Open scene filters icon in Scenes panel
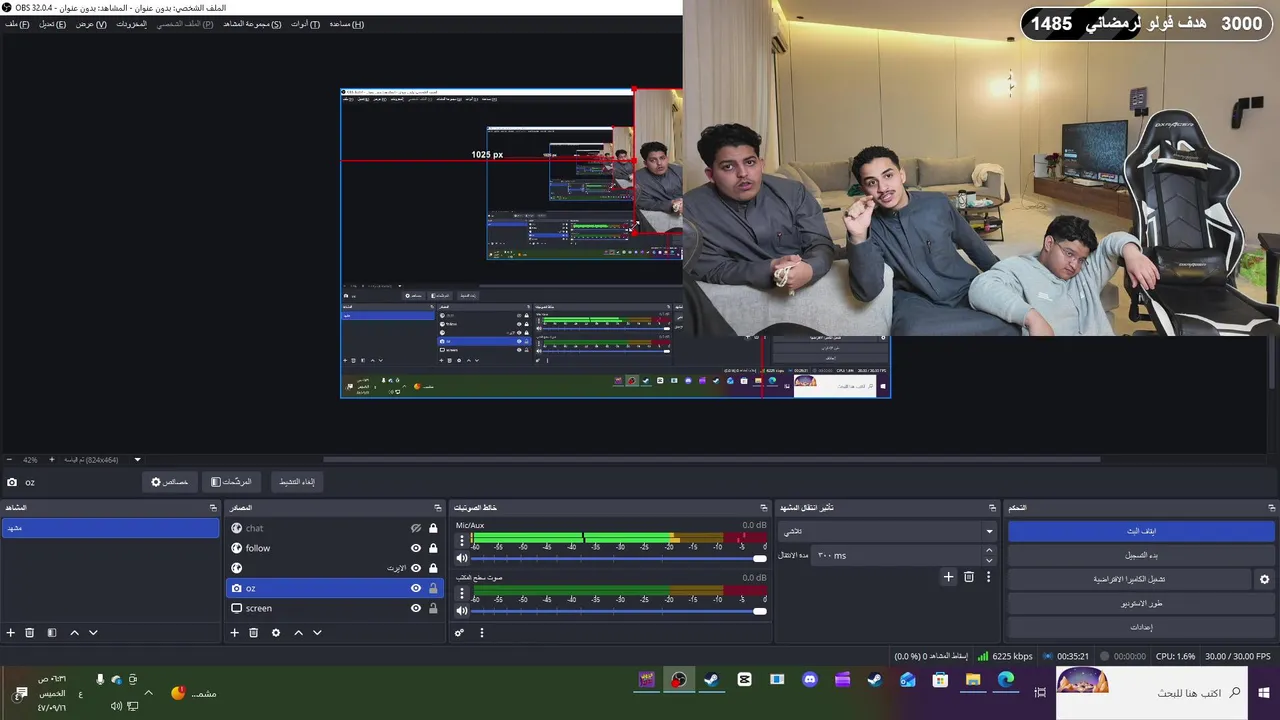 click(x=52, y=633)
